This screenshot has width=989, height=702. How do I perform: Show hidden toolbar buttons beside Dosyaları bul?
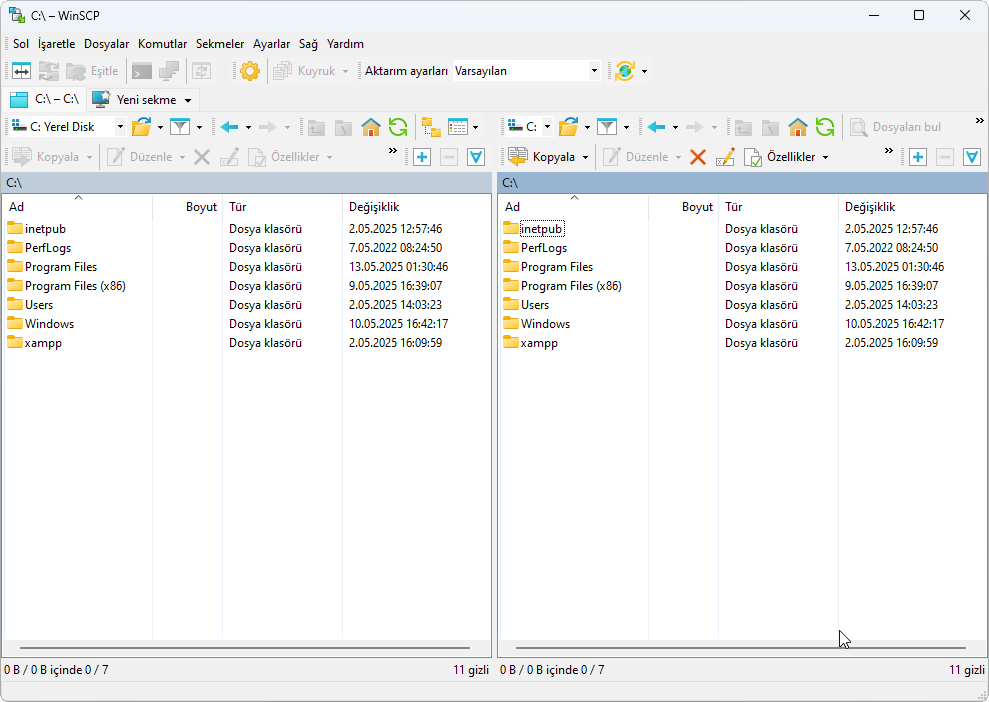[x=980, y=121]
